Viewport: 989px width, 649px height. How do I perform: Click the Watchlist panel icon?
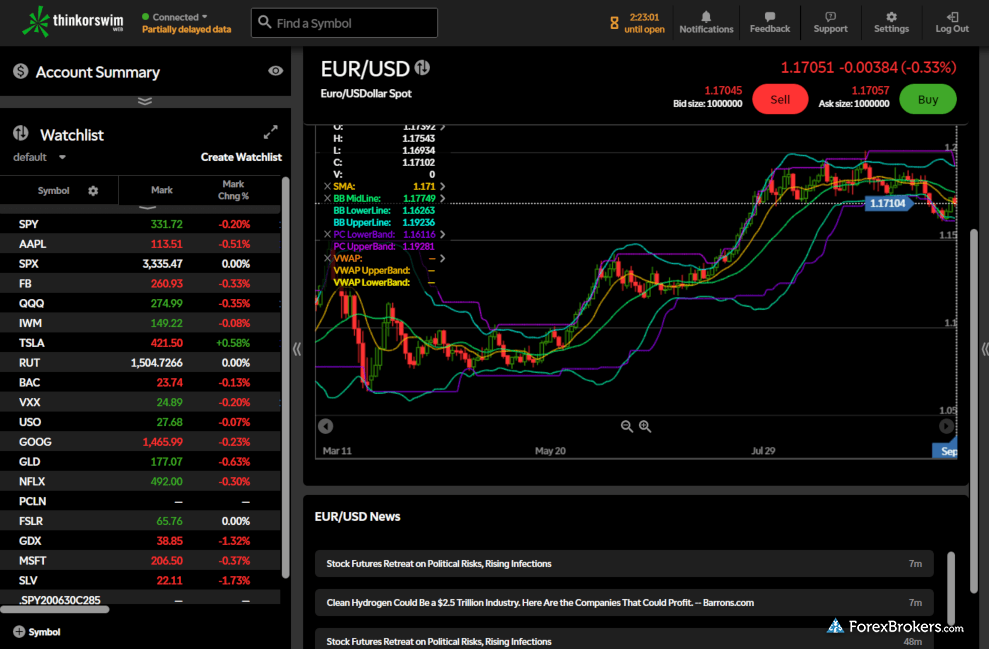pos(21,133)
